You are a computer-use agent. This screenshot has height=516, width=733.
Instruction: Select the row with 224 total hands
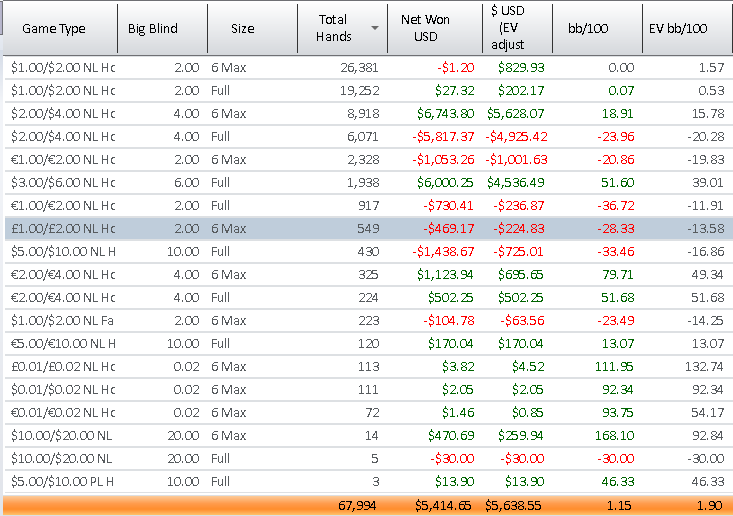point(368,297)
